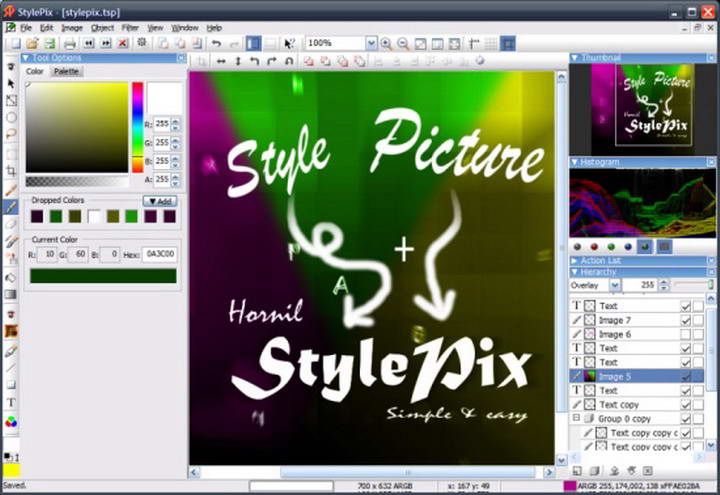This screenshot has height=495, width=720.
Task: Select the Crop tool
Action: coord(11,171)
